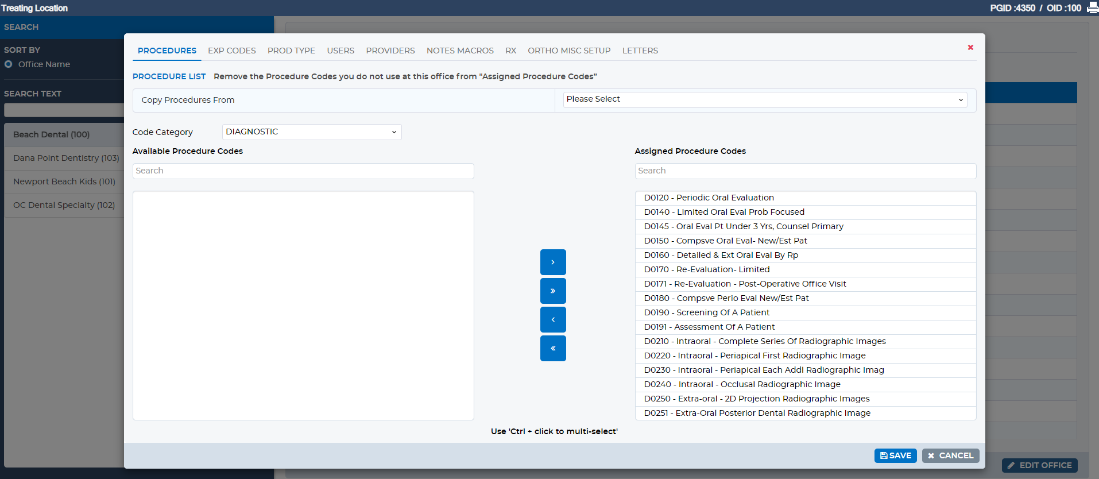The image size is (1099, 479).
Task: Select D0210 - Intraoral Complete Series
Action: (x=805, y=342)
